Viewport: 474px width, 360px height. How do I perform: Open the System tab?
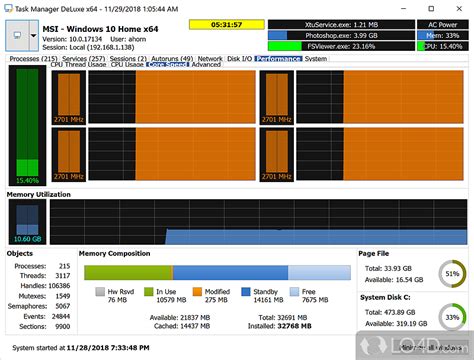316,59
